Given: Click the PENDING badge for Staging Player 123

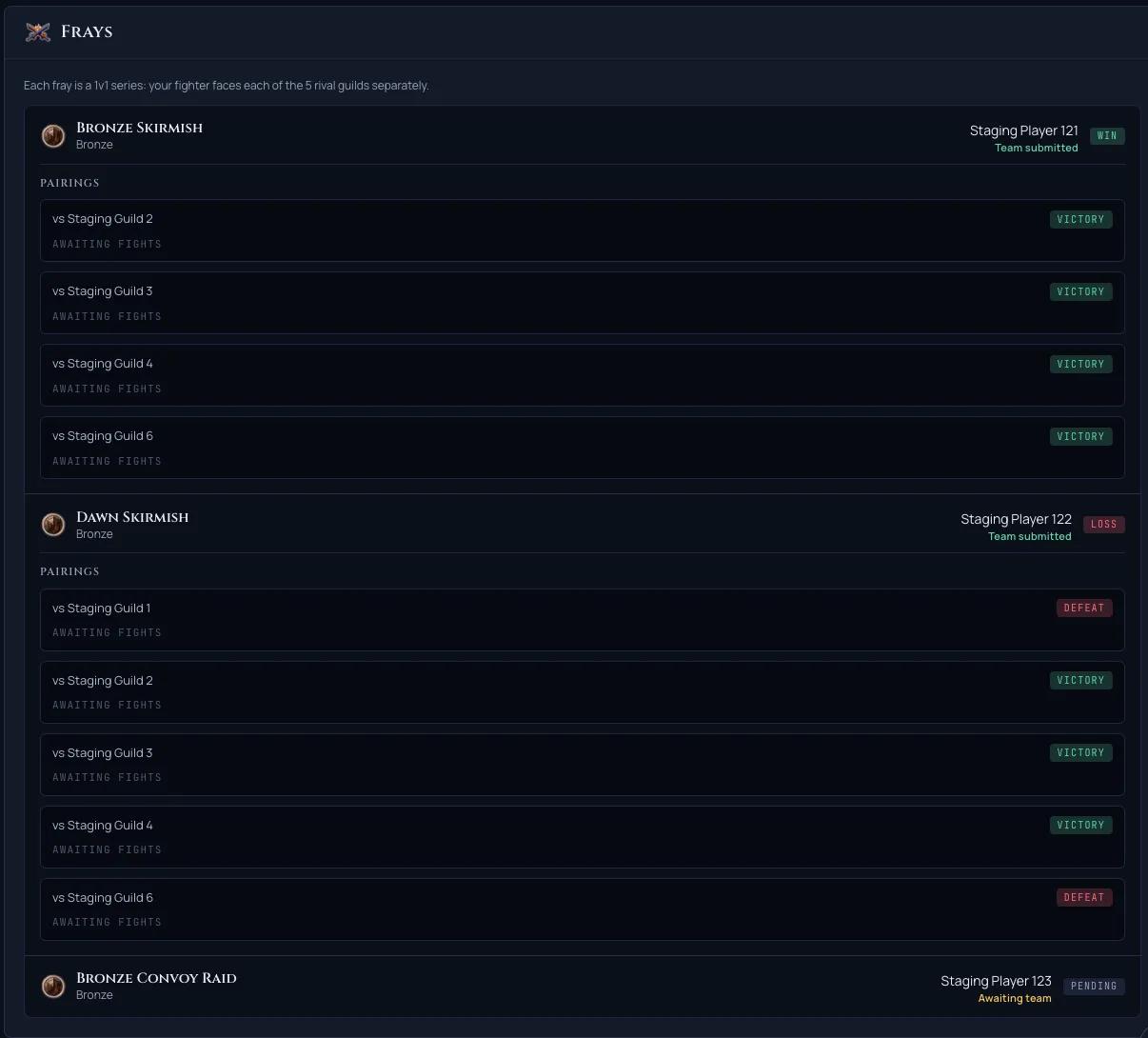Looking at the screenshot, I should coord(1094,986).
